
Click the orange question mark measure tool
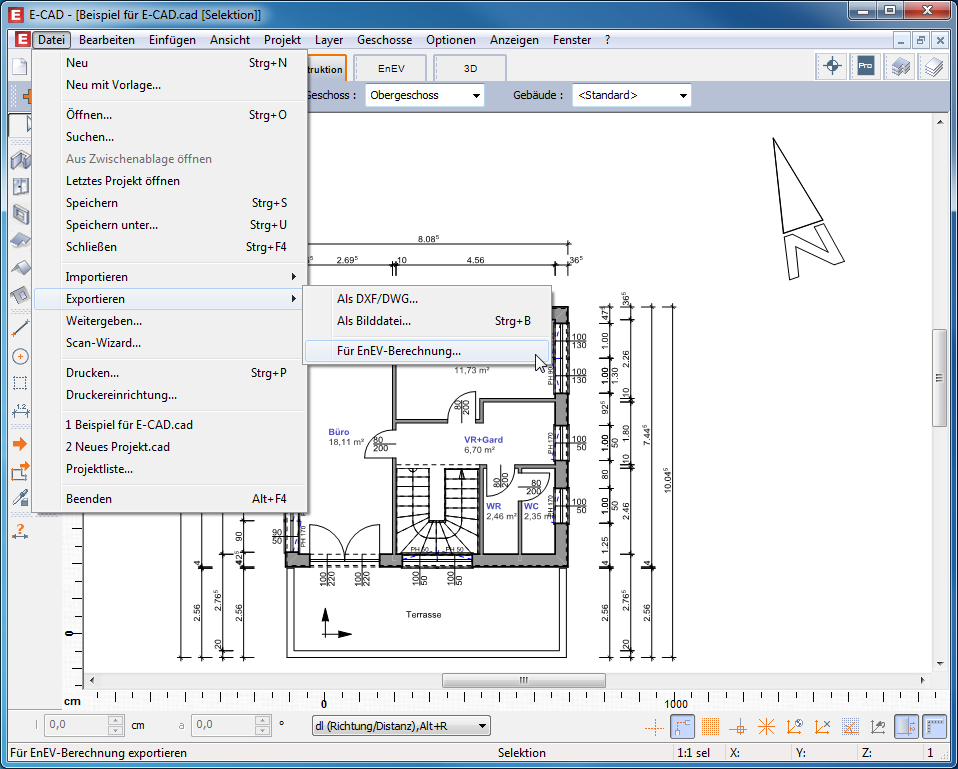(x=20, y=531)
